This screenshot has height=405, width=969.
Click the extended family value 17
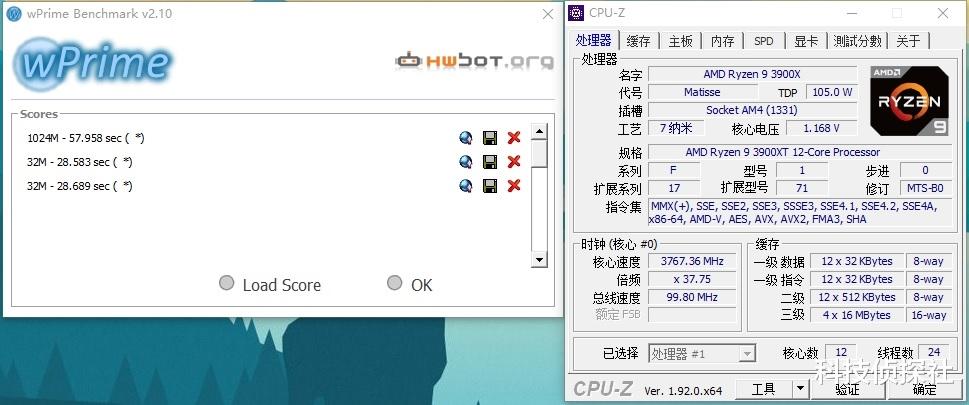674,188
